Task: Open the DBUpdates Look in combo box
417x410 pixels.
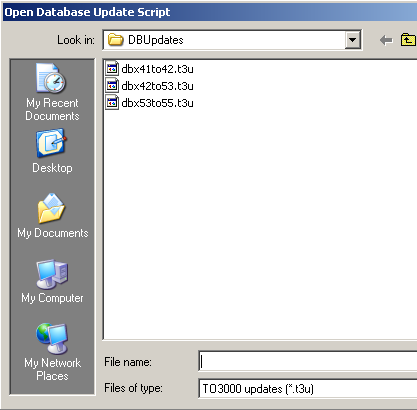Action: point(232,40)
